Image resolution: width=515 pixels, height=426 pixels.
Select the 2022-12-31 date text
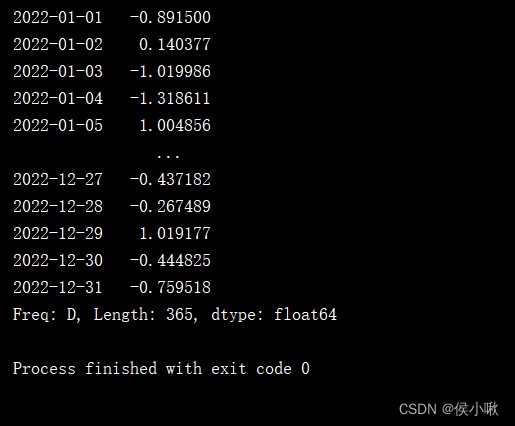coord(58,287)
